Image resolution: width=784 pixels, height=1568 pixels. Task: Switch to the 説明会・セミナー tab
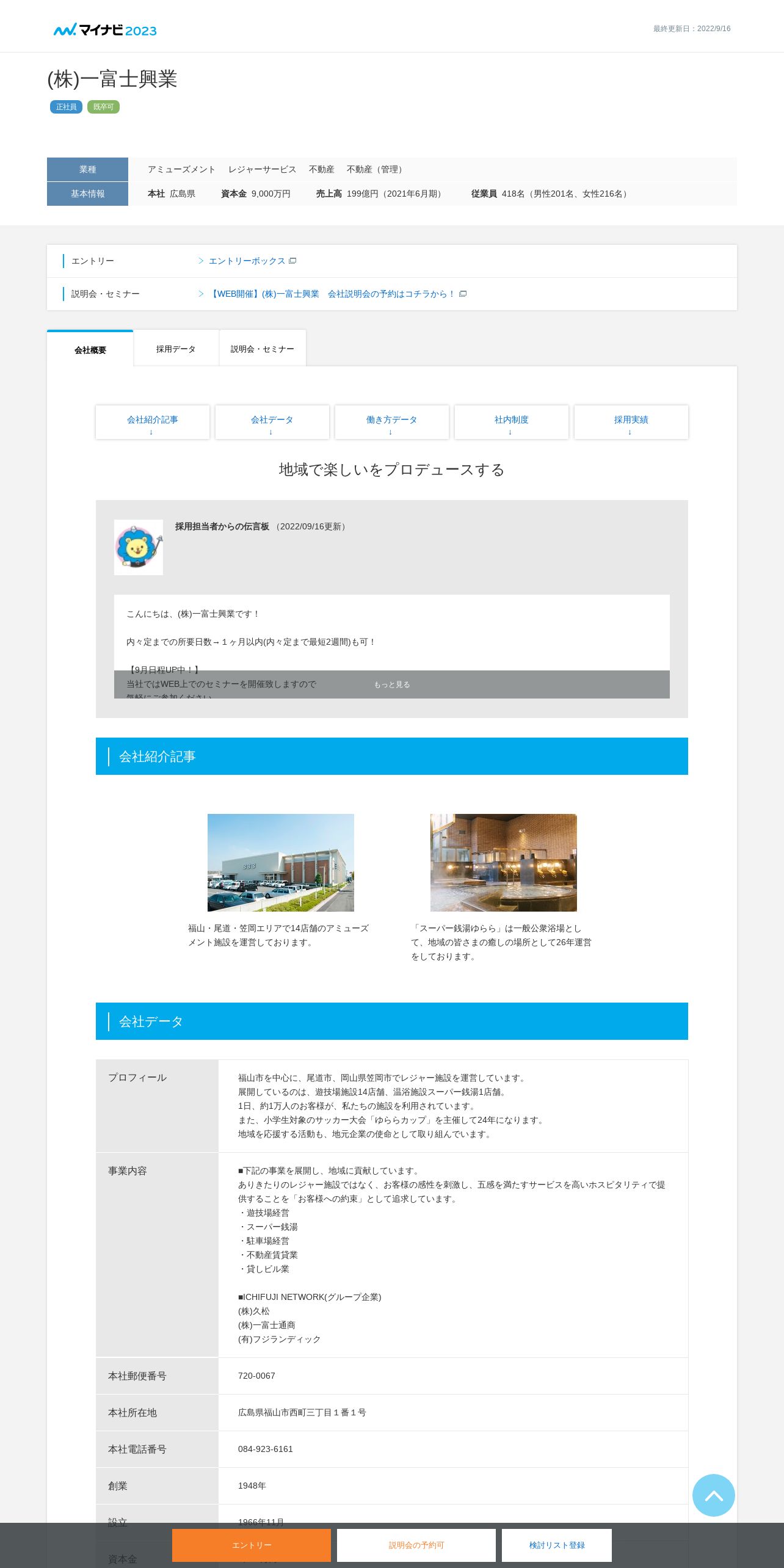(263, 349)
